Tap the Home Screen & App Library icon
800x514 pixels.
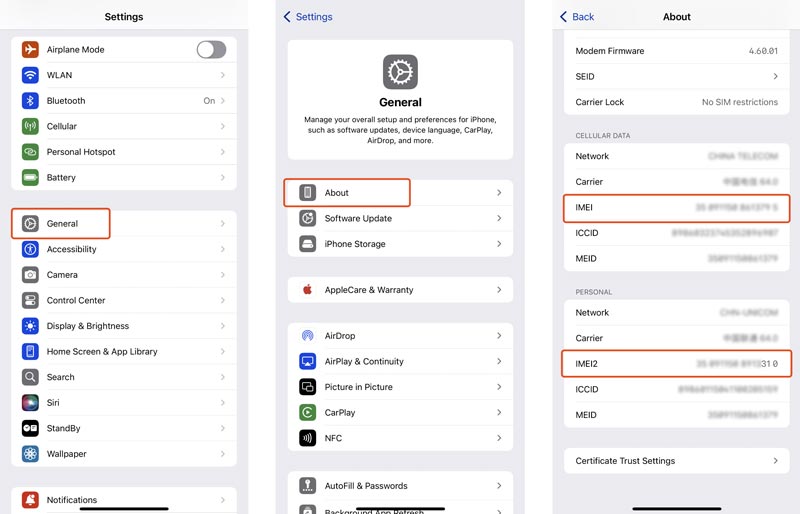coord(30,351)
